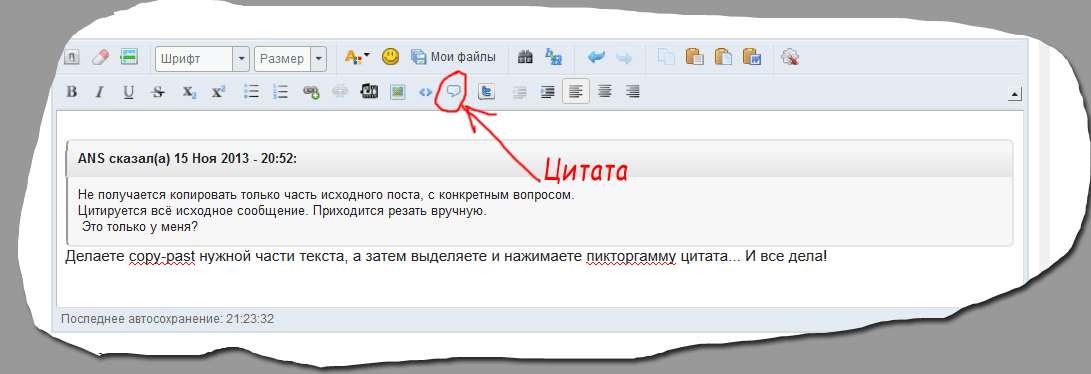Click the blue Undo arrow
The height and width of the screenshot is (374, 1091).
(x=596, y=58)
